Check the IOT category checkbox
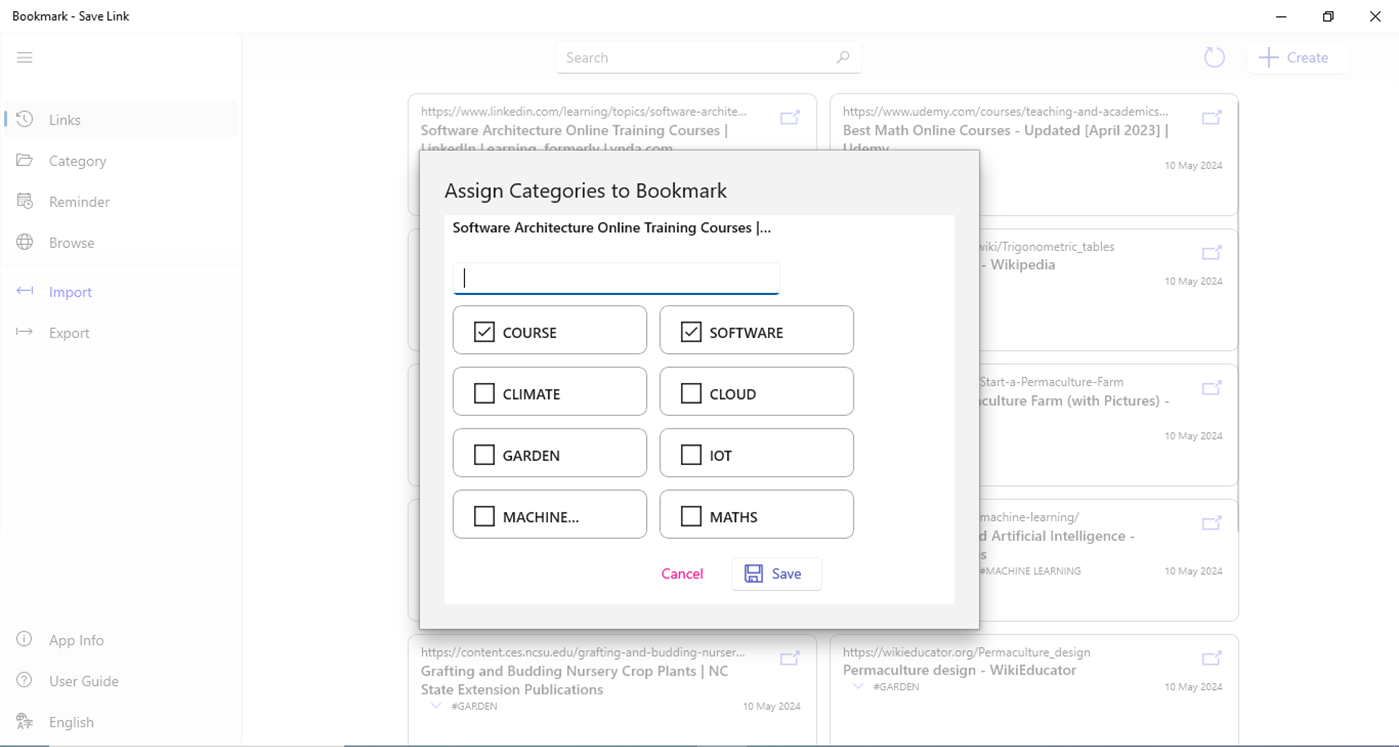The image size is (1399, 747). click(x=690, y=453)
